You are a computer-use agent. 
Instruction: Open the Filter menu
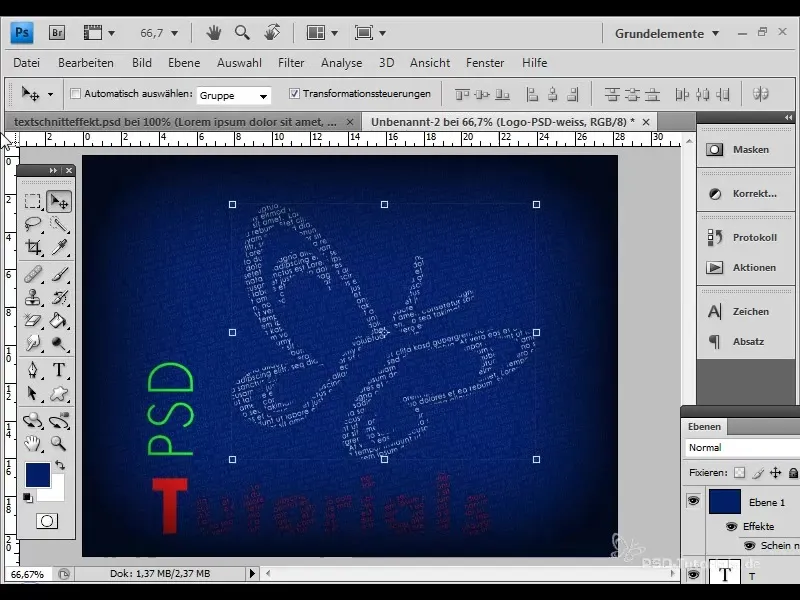coord(291,63)
